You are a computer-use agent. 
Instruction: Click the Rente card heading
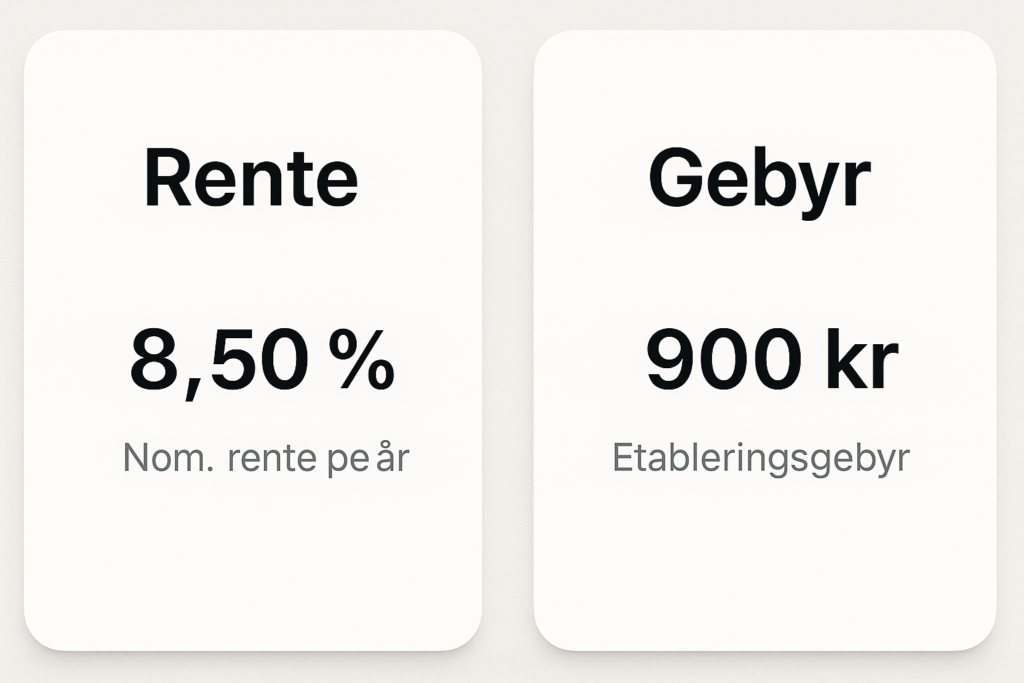point(251,178)
